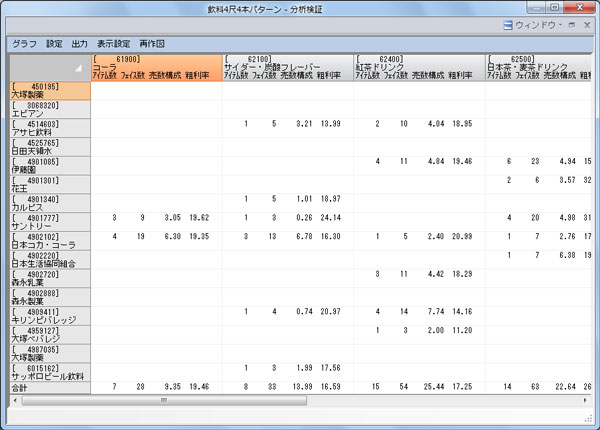Click cell 20.99 in 日本コカ・コーラ row

[462, 236]
